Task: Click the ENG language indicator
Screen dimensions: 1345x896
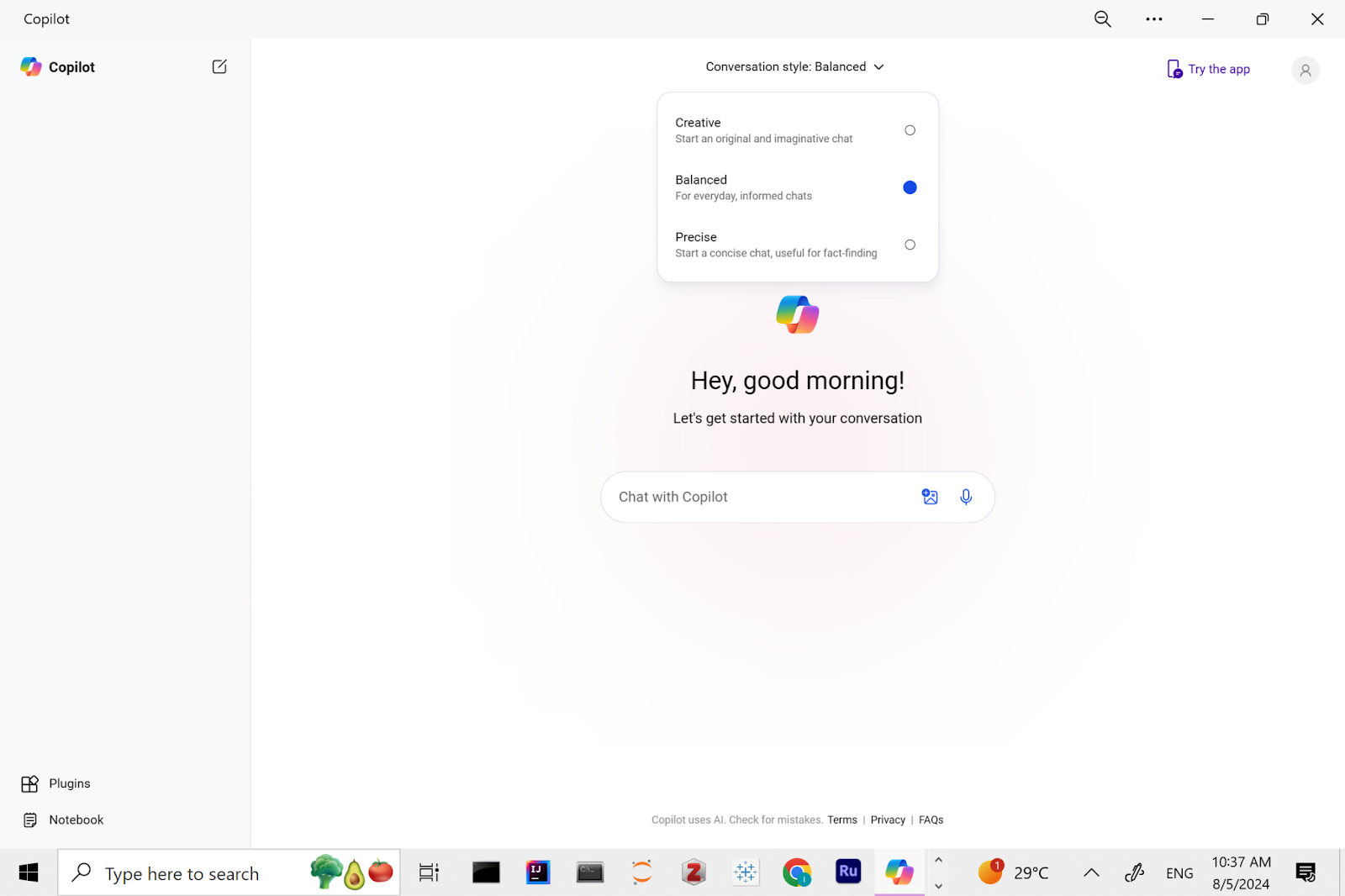Action: tap(1179, 873)
